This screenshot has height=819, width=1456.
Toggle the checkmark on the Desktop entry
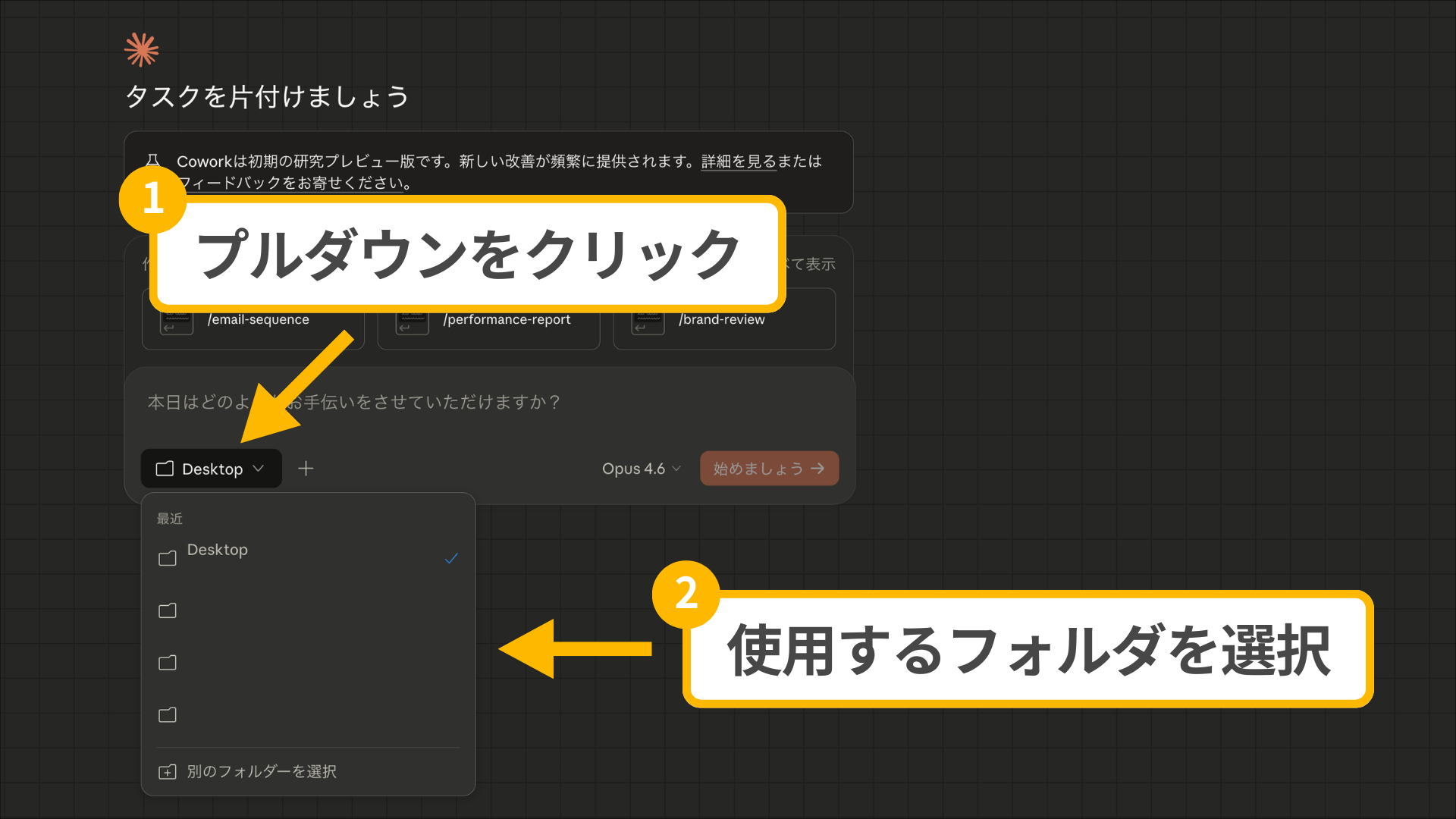pyautogui.click(x=451, y=559)
